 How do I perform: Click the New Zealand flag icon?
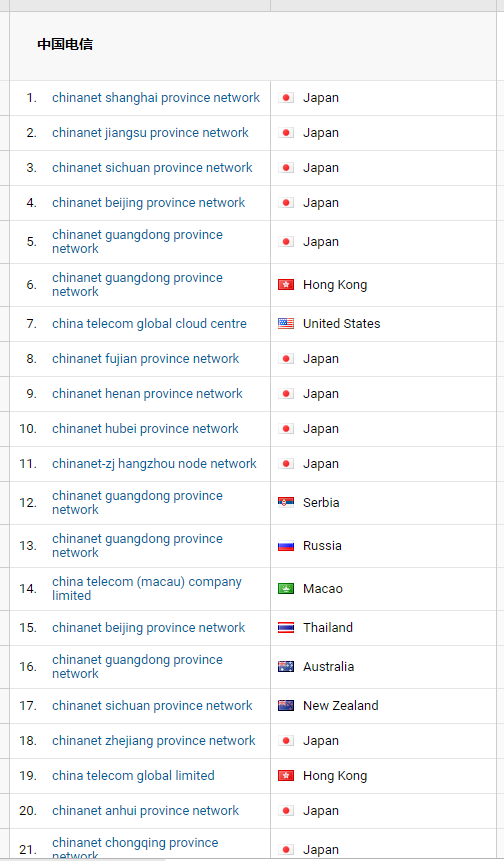click(x=286, y=705)
